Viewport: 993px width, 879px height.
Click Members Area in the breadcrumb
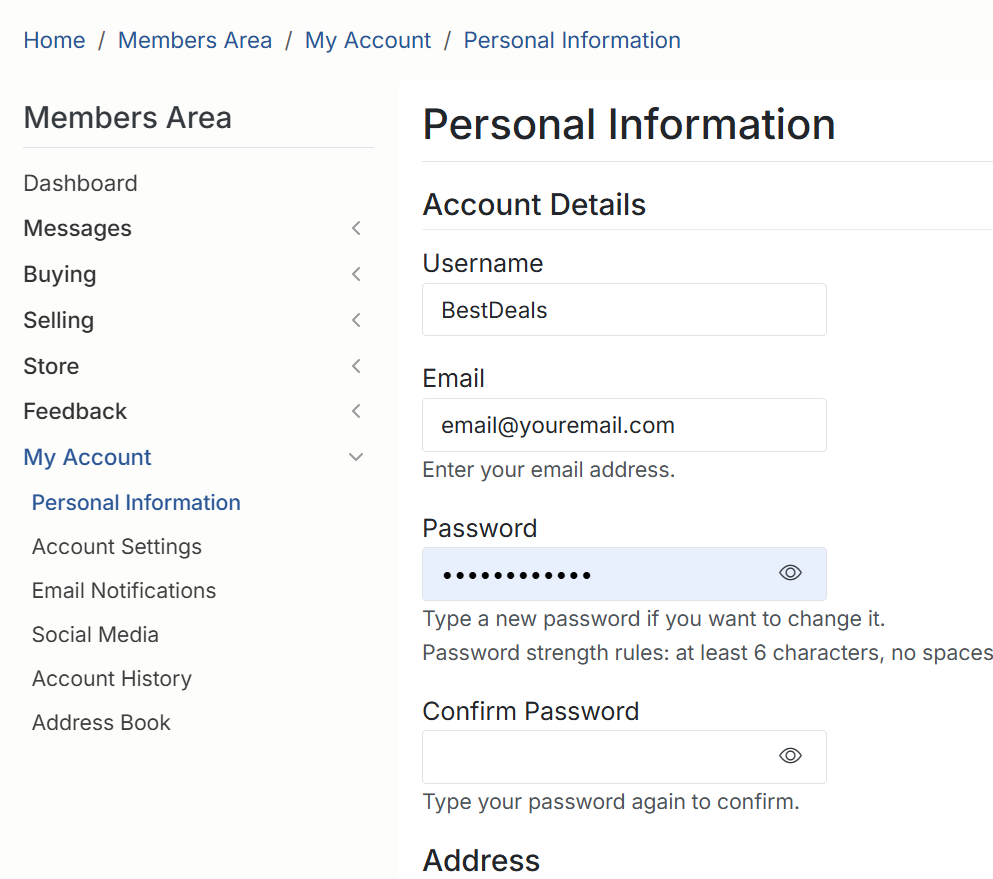pos(194,40)
